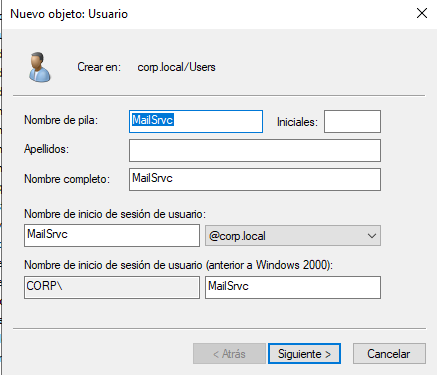This screenshot has width=437, height=375.
Task: Click the user avatar icon
Action: [40, 67]
